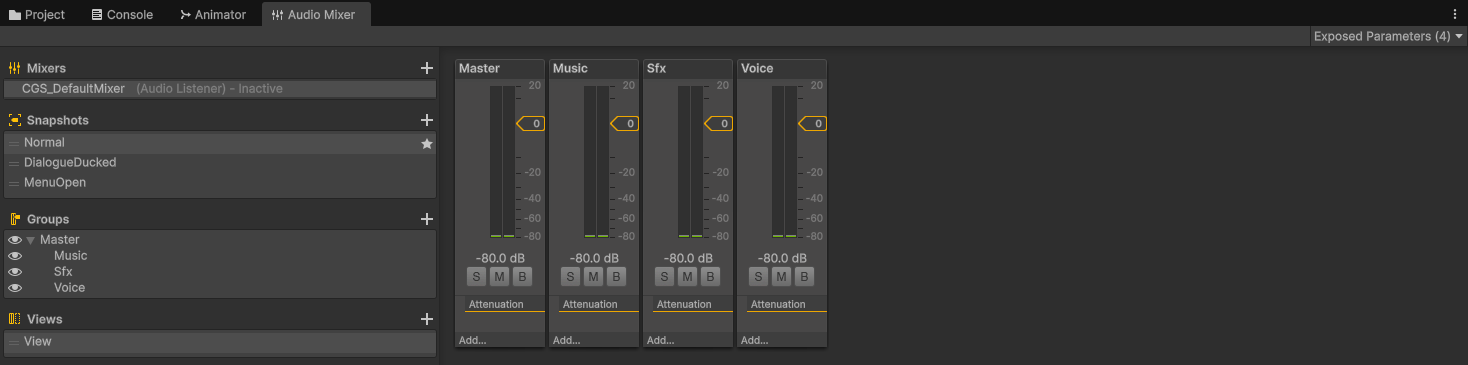The height and width of the screenshot is (365, 1468).
Task: Click the Music channel strip header
Action: point(594,68)
